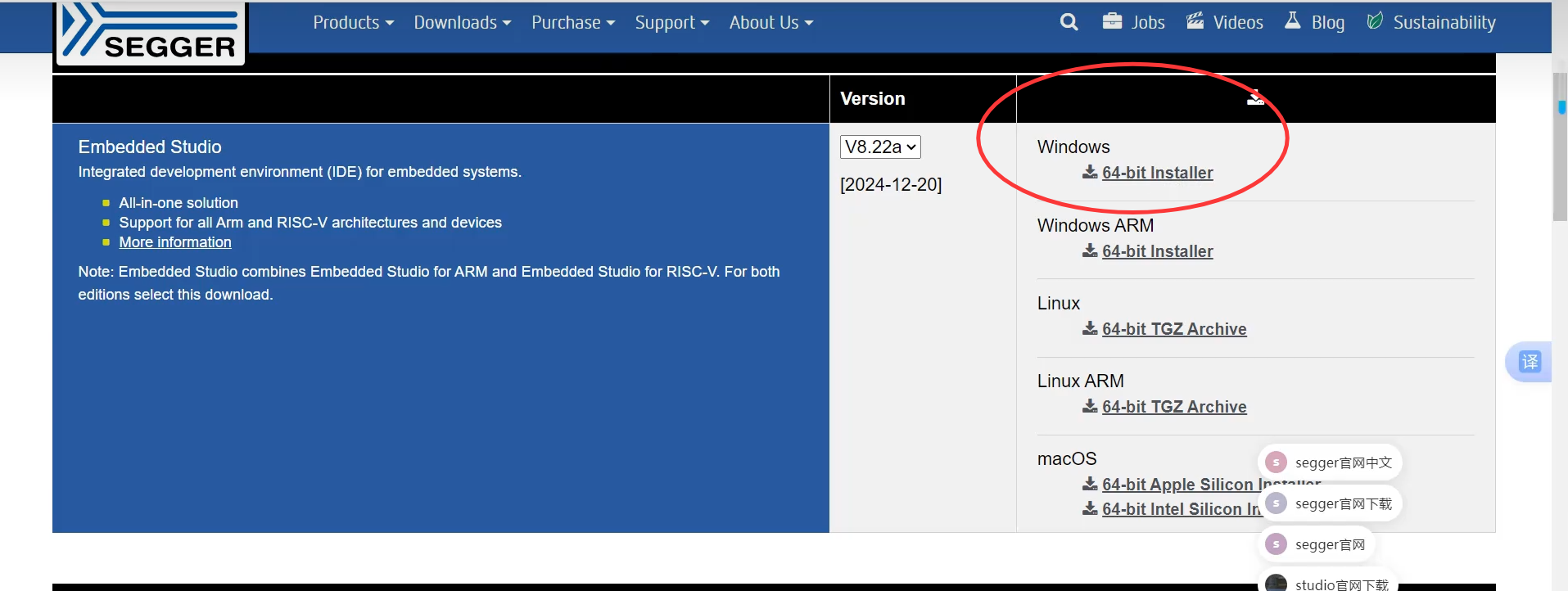Click the More information link
Screen dimensions: 1568x591
pos(175,242)
